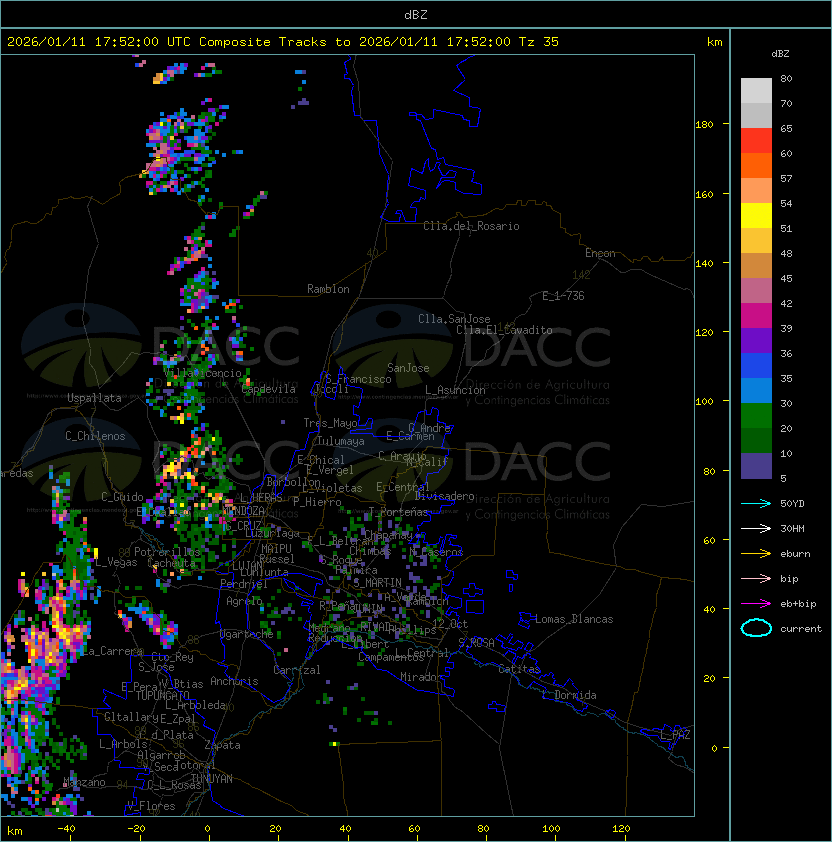Viewport: 832px width, 842px height.
Task: Click the 0 km right axis tick
Action: [x=714, y=749]
